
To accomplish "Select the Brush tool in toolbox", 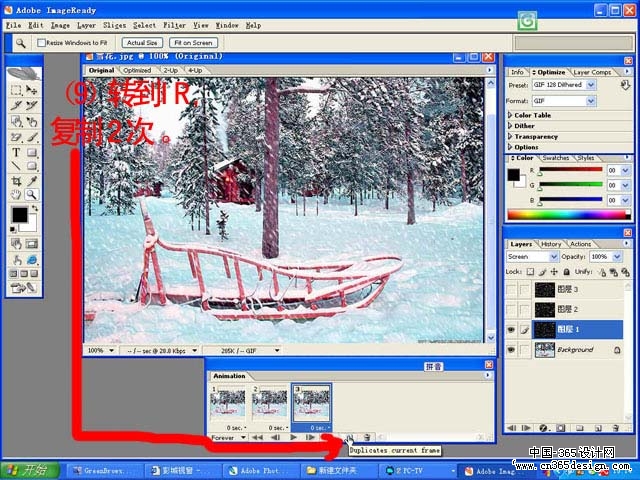I will click(x=32, y=137).
